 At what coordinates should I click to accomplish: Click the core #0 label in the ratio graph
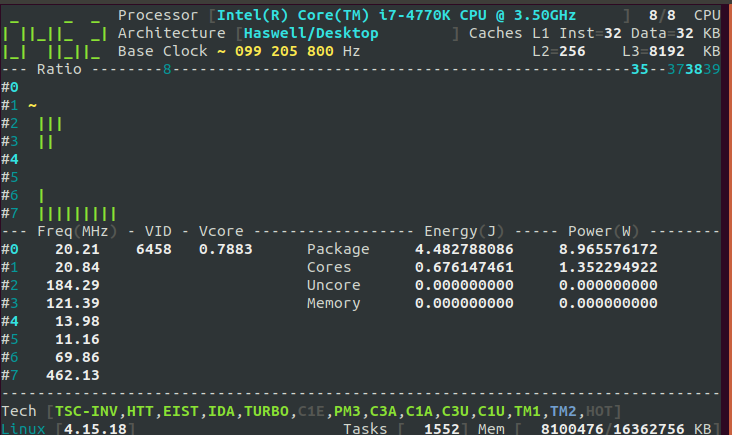tap(10, 88)
